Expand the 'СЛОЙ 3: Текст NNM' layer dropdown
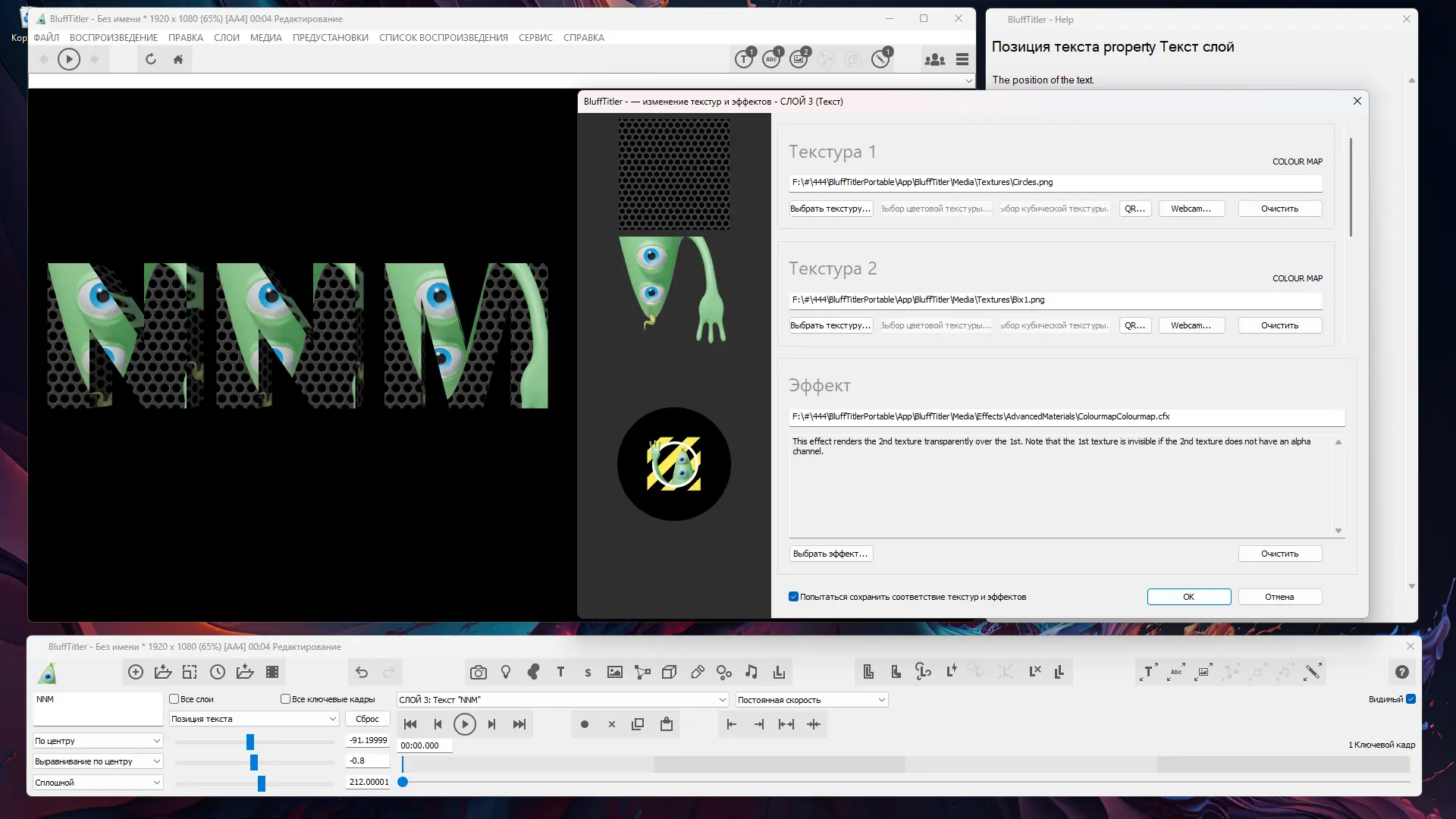This screenshot has width=1456, height=819. click(563, 700)
